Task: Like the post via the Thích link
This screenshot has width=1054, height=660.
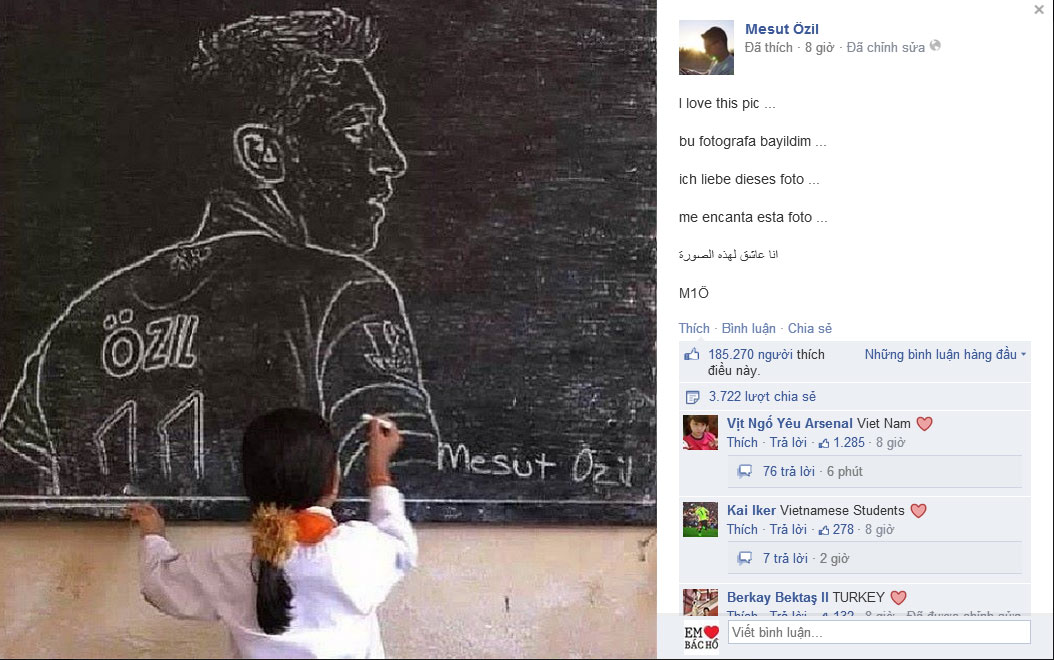Action: (x=694, y=328)
